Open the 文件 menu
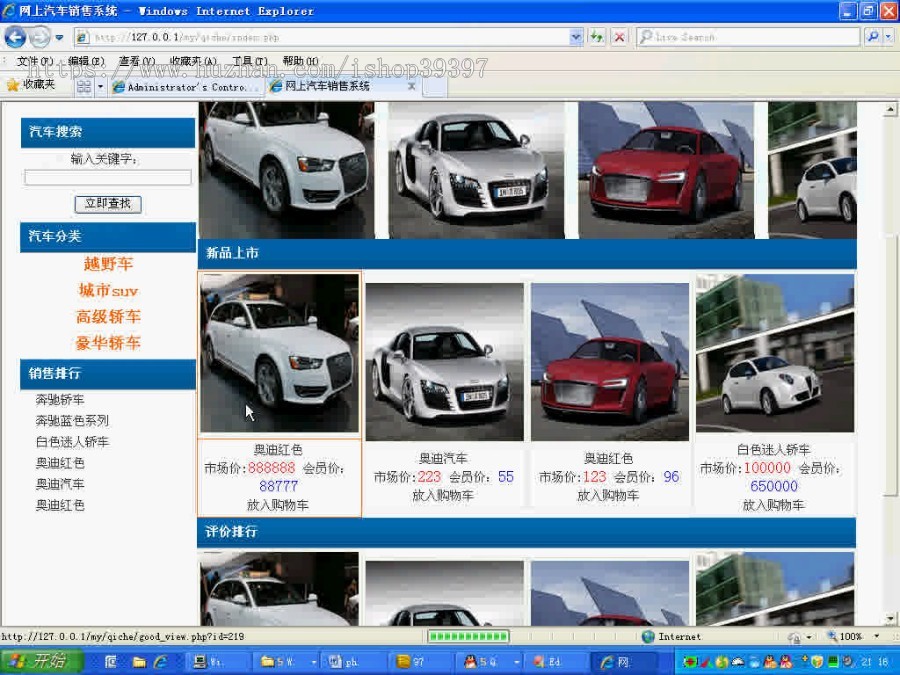 coord(34,61)
